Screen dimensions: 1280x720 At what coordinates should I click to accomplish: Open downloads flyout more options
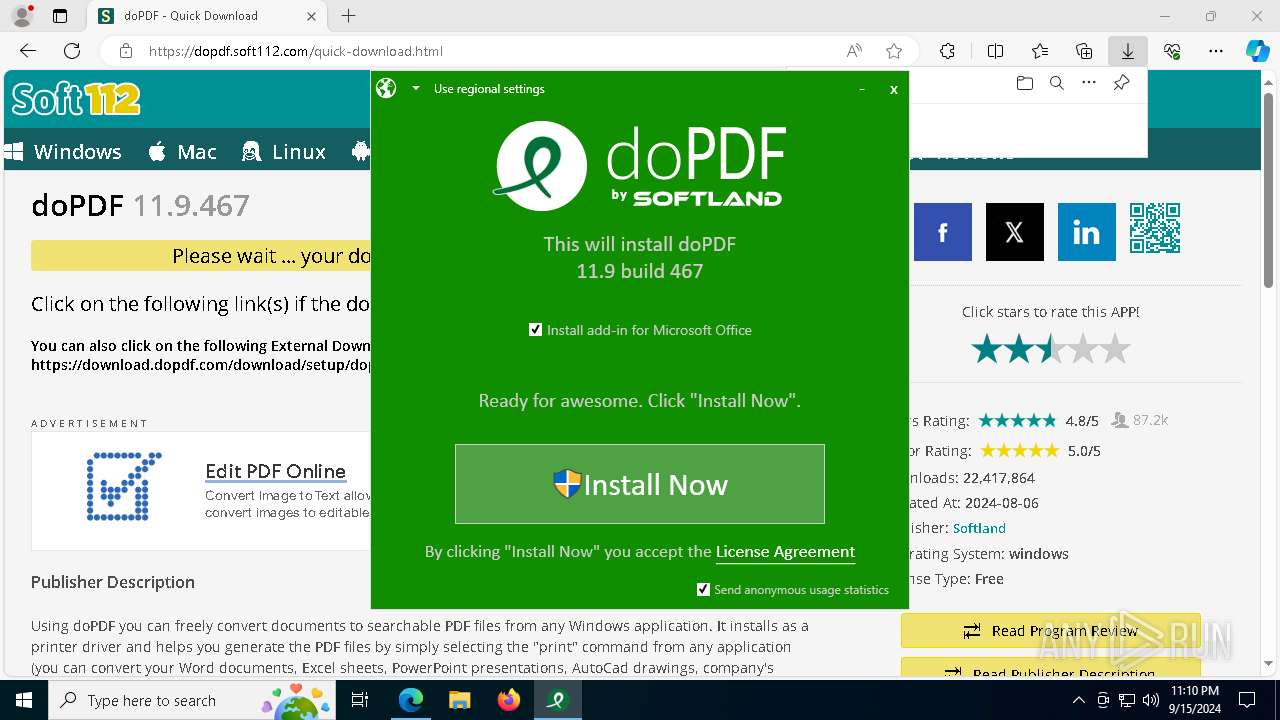[1089, 83]
